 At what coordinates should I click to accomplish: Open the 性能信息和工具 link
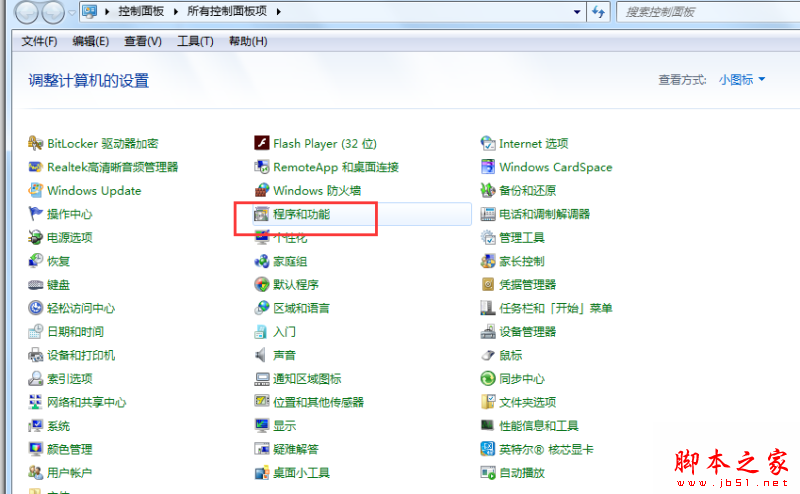coord(539,426)
